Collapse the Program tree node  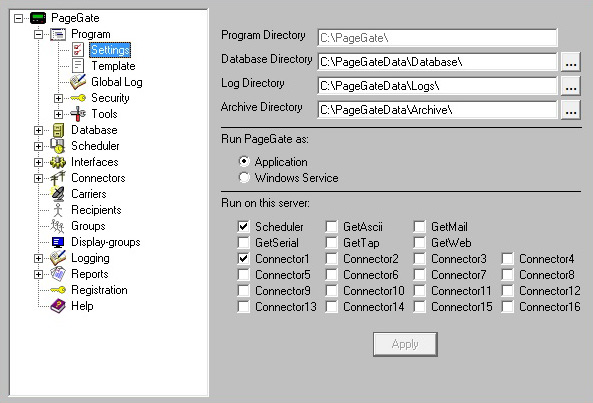(x=38, y=34)
